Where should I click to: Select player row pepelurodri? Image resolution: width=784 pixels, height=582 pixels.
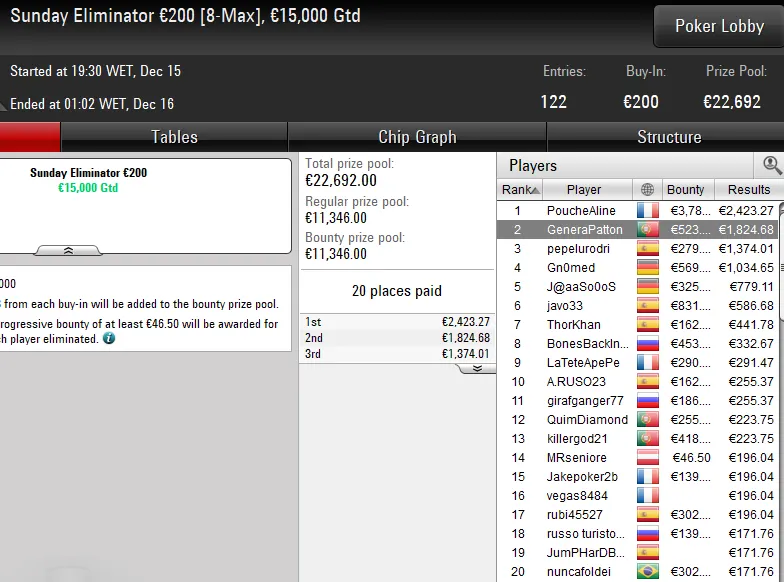tap(638, 248)
